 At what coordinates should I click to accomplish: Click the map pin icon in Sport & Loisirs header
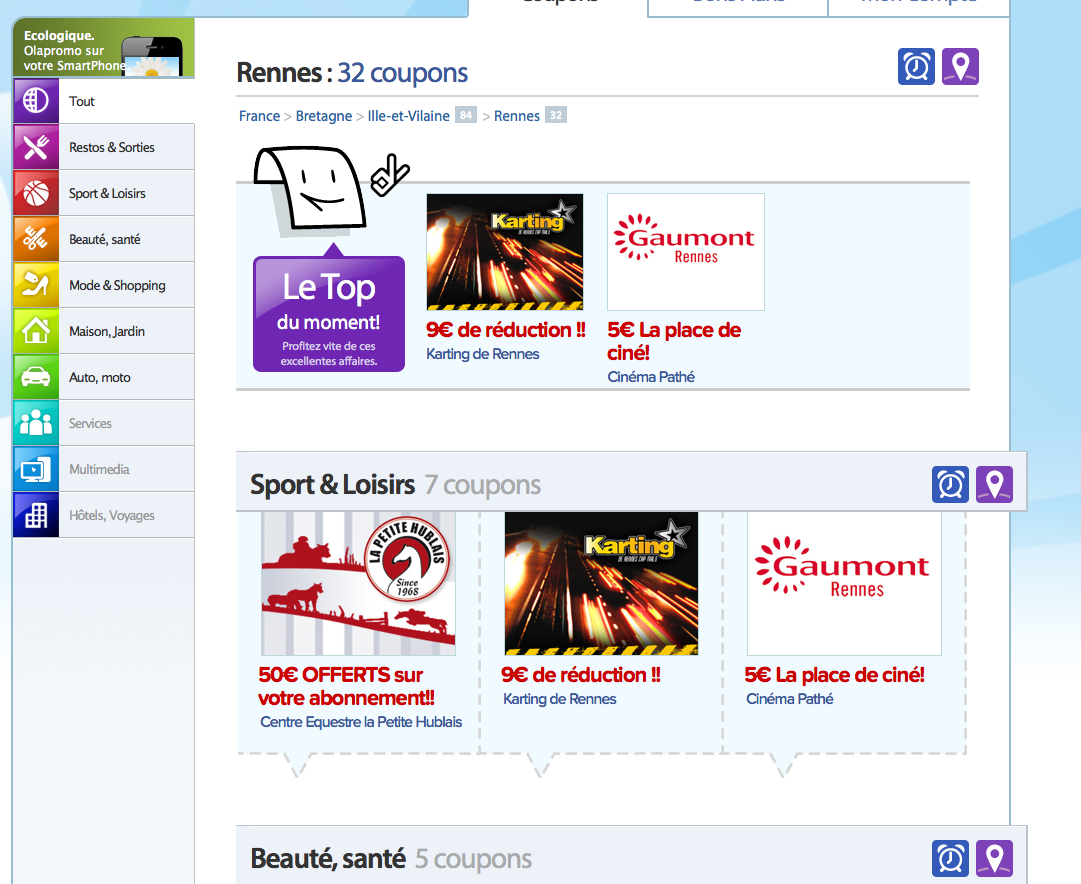pos(994,484)
